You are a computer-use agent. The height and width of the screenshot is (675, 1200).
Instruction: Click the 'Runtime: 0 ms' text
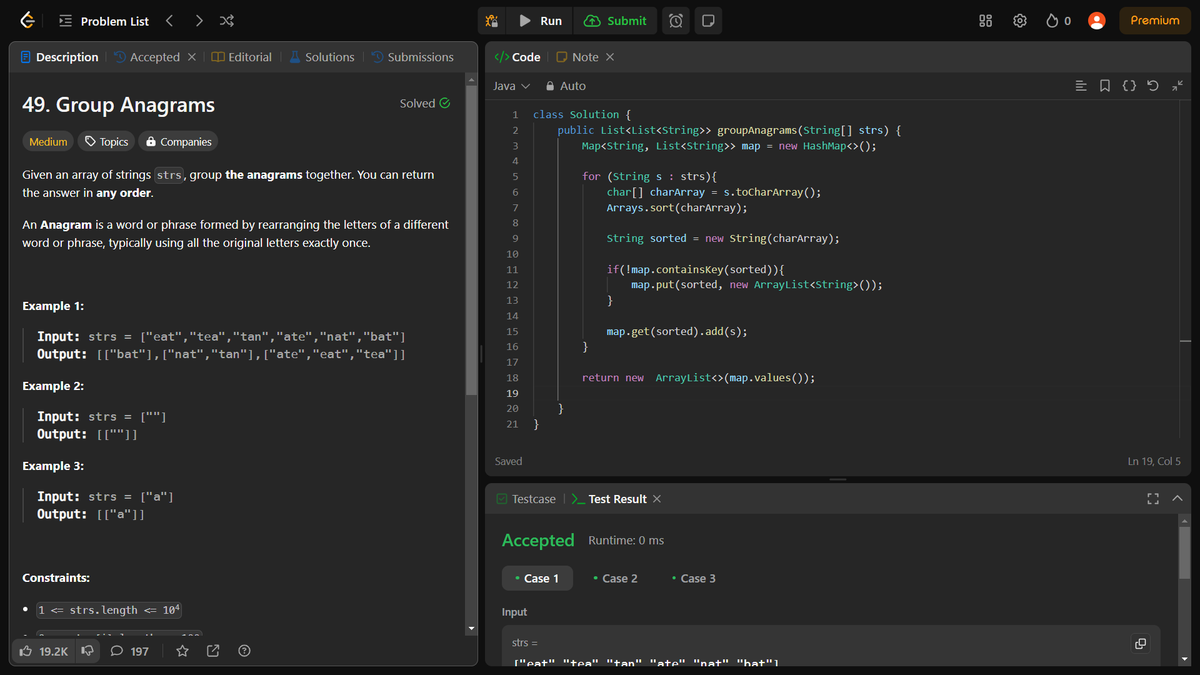pos(626,540)
